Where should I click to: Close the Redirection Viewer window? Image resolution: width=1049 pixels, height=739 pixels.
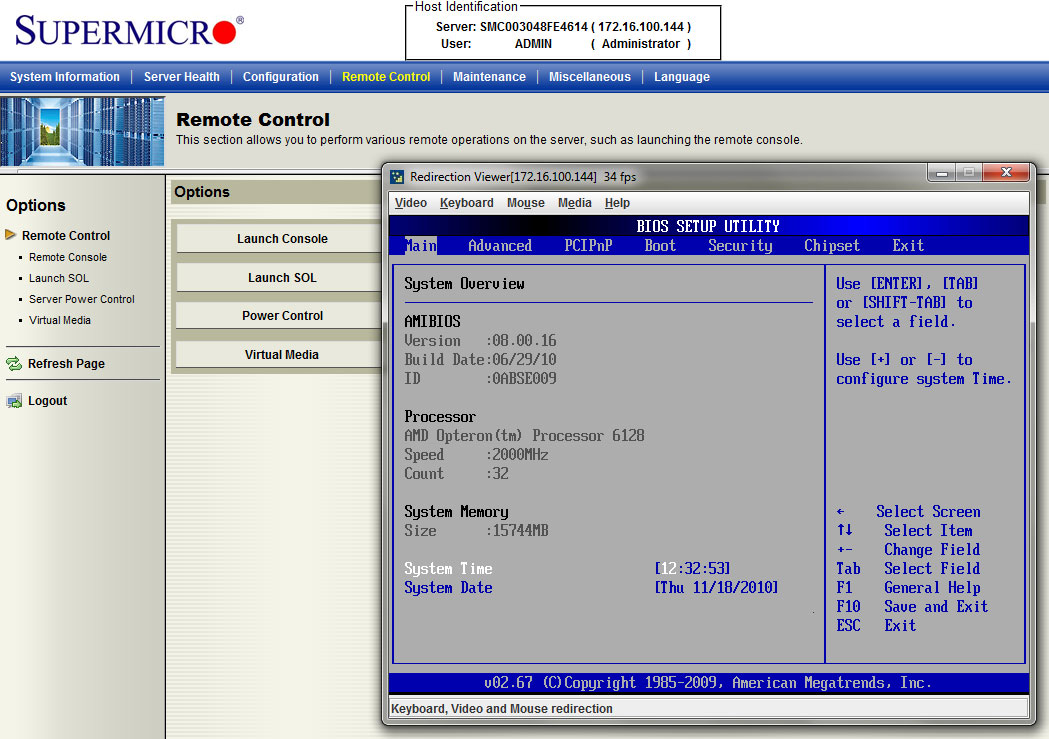tap(1006, 173)
